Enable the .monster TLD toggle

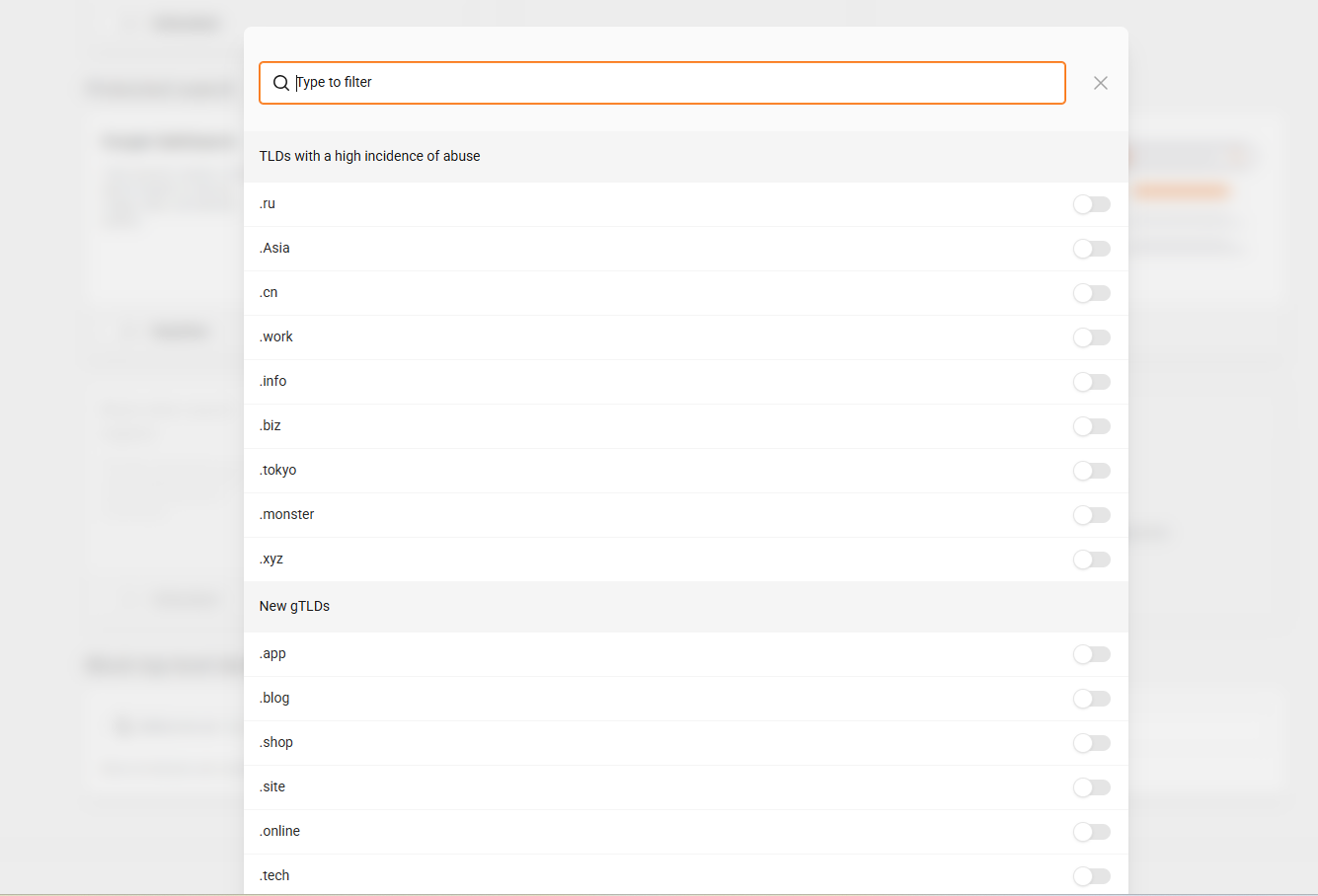[1091, 515]
